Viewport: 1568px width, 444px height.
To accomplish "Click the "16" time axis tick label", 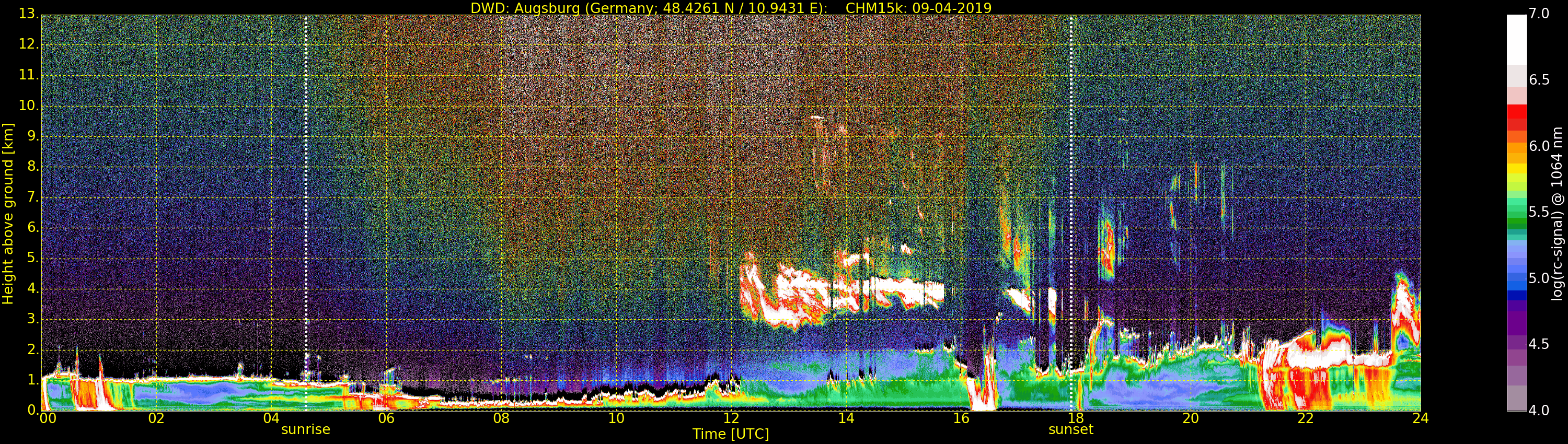I will coord(961,418).
